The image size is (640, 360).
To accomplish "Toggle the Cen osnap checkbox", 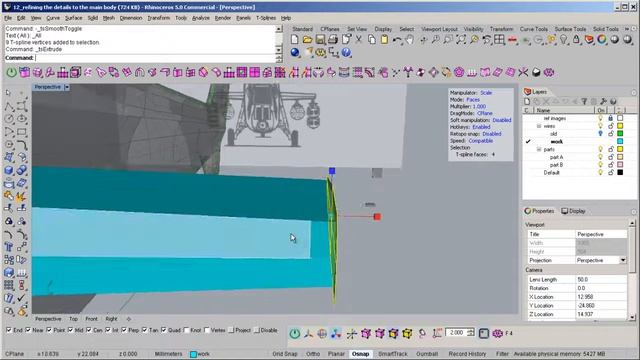I will point(89,330).
